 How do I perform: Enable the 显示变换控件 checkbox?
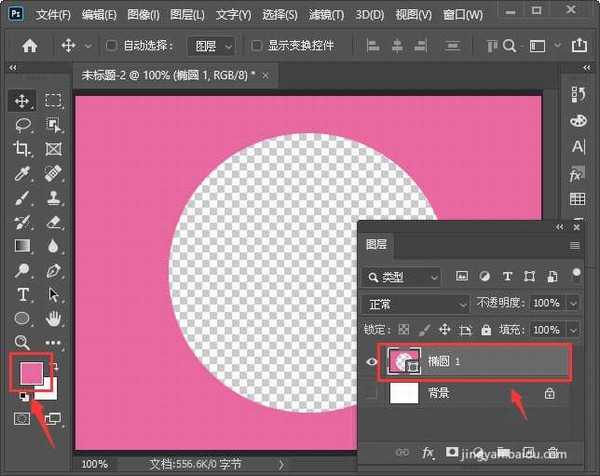257,46
